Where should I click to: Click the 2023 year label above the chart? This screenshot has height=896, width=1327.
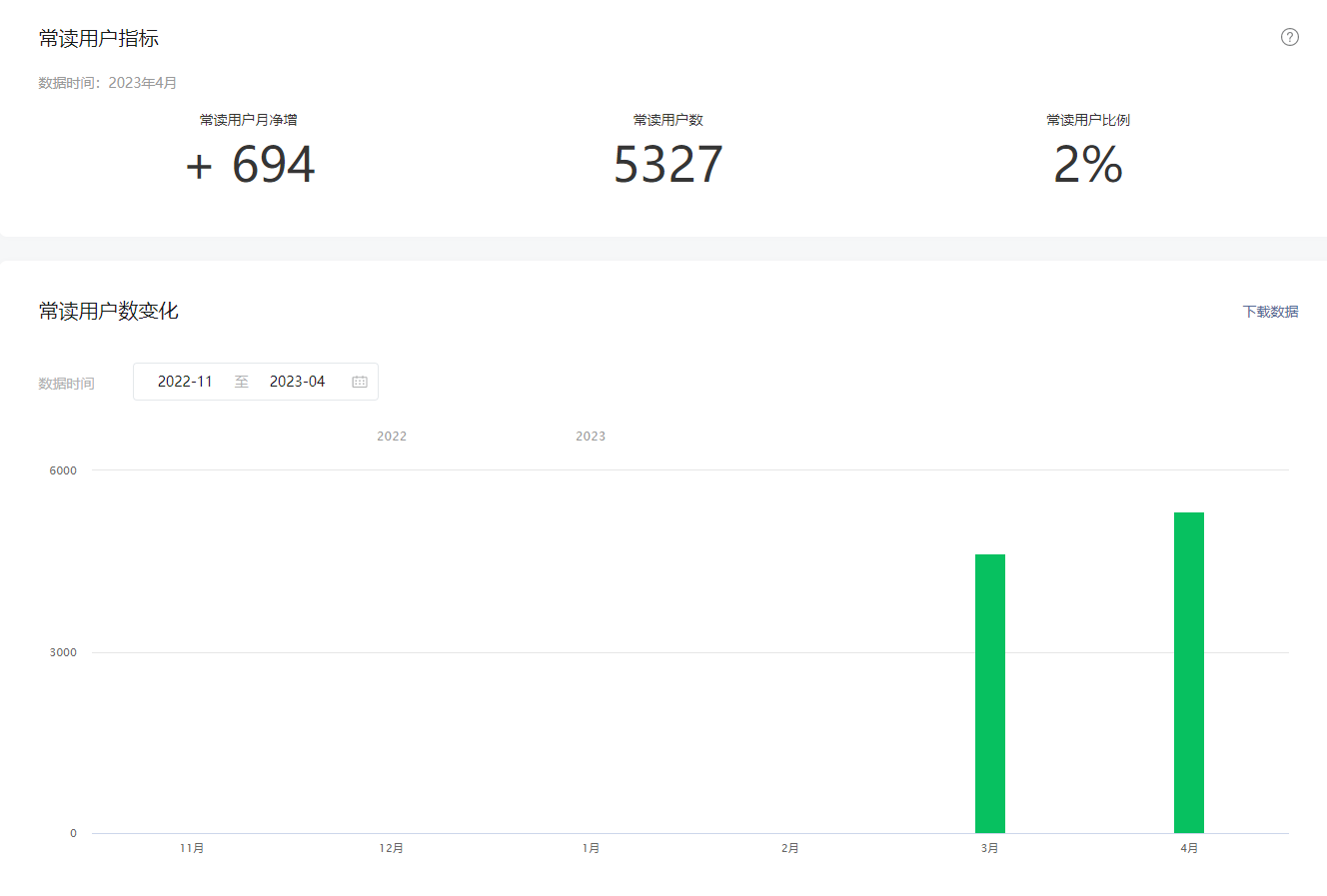(591, 437)
